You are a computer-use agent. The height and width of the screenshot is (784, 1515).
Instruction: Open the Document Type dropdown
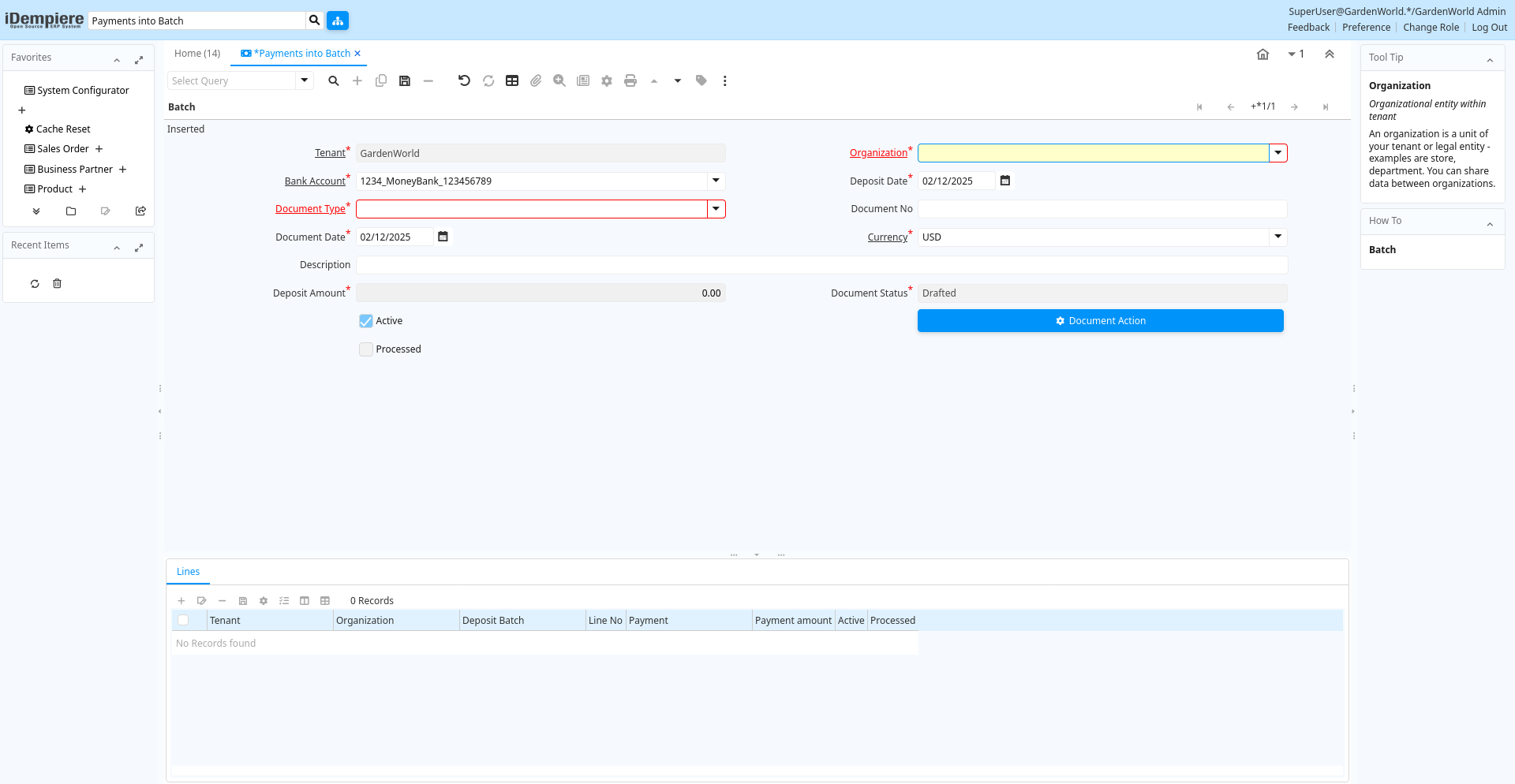(716, 209)
